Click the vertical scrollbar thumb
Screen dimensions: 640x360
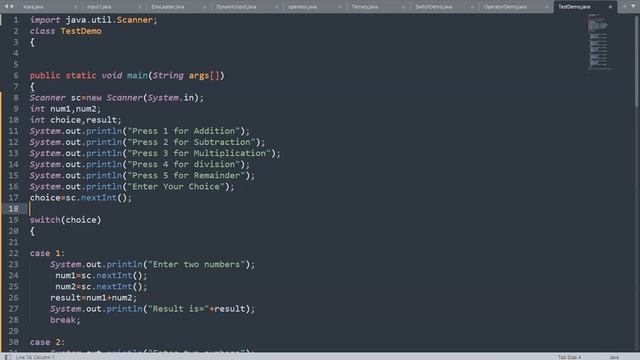[x=637, y=61]
